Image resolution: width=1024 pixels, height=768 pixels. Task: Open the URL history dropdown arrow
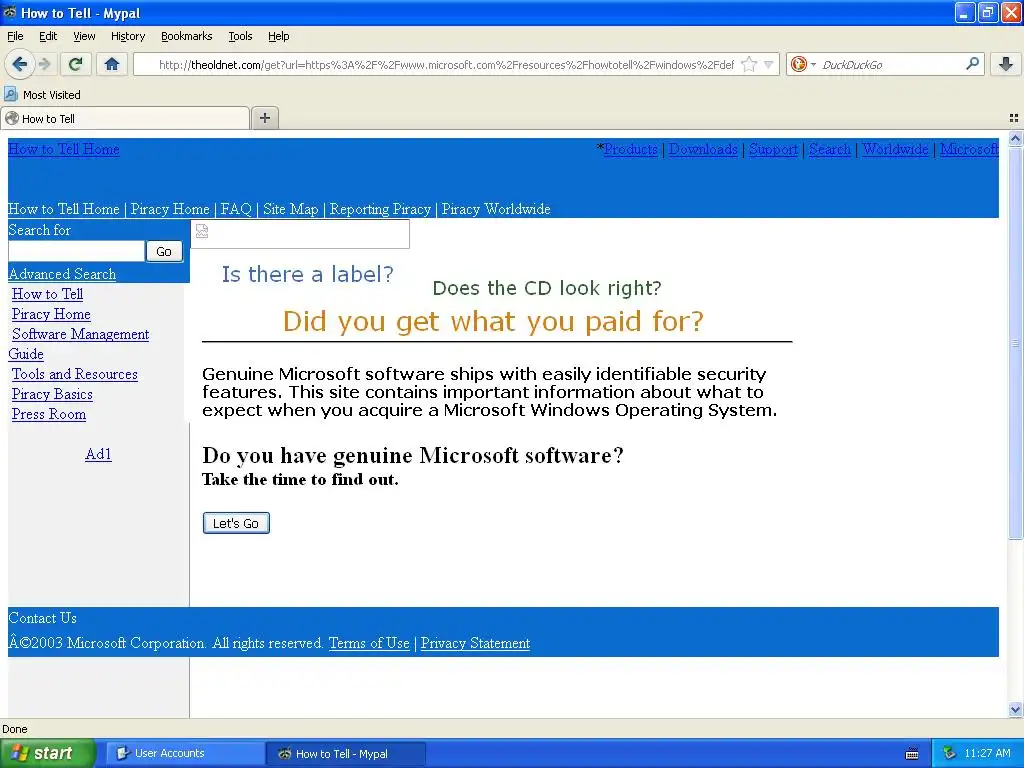[769, 64]
